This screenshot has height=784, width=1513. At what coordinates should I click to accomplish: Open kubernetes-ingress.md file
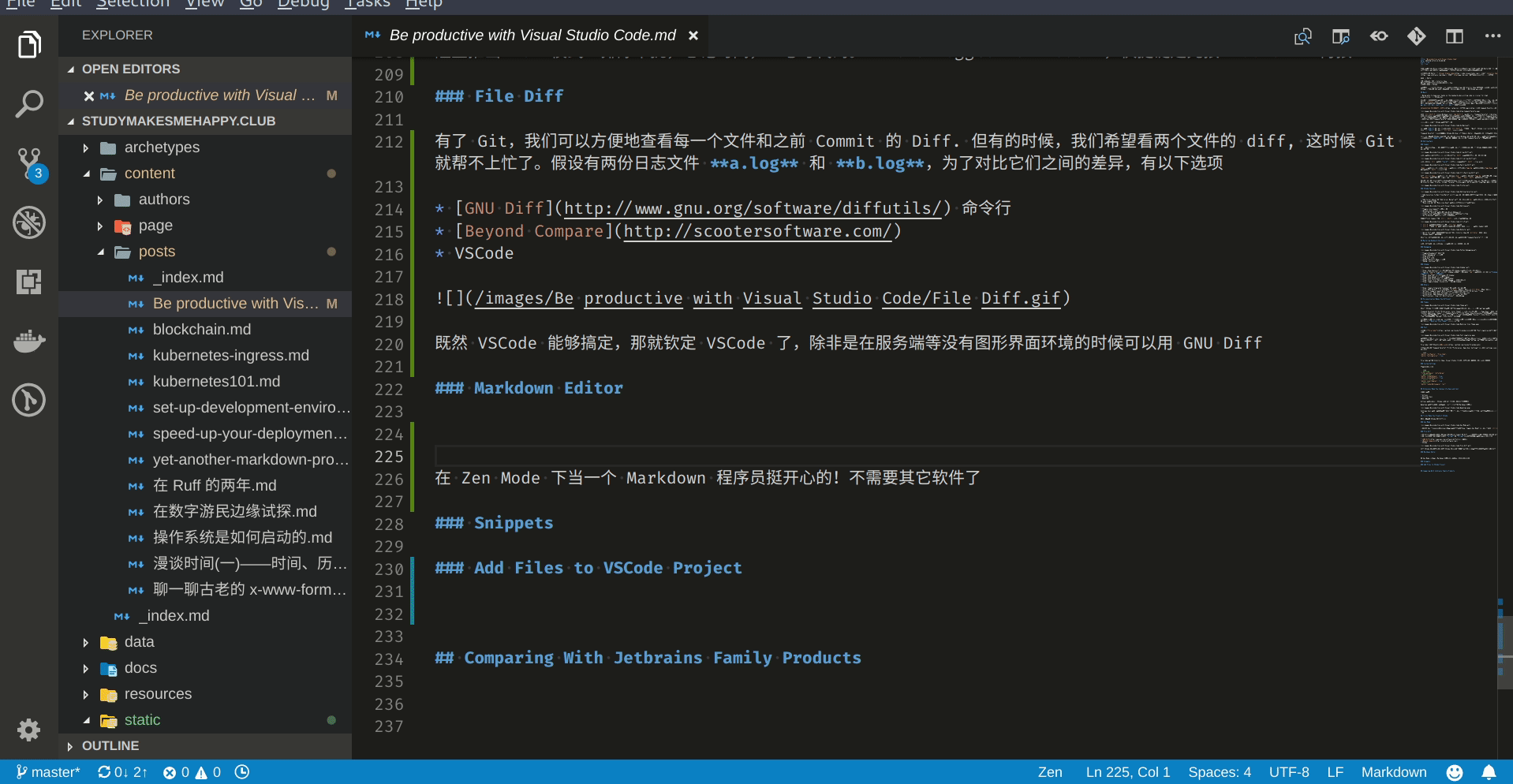pos(205,356)
